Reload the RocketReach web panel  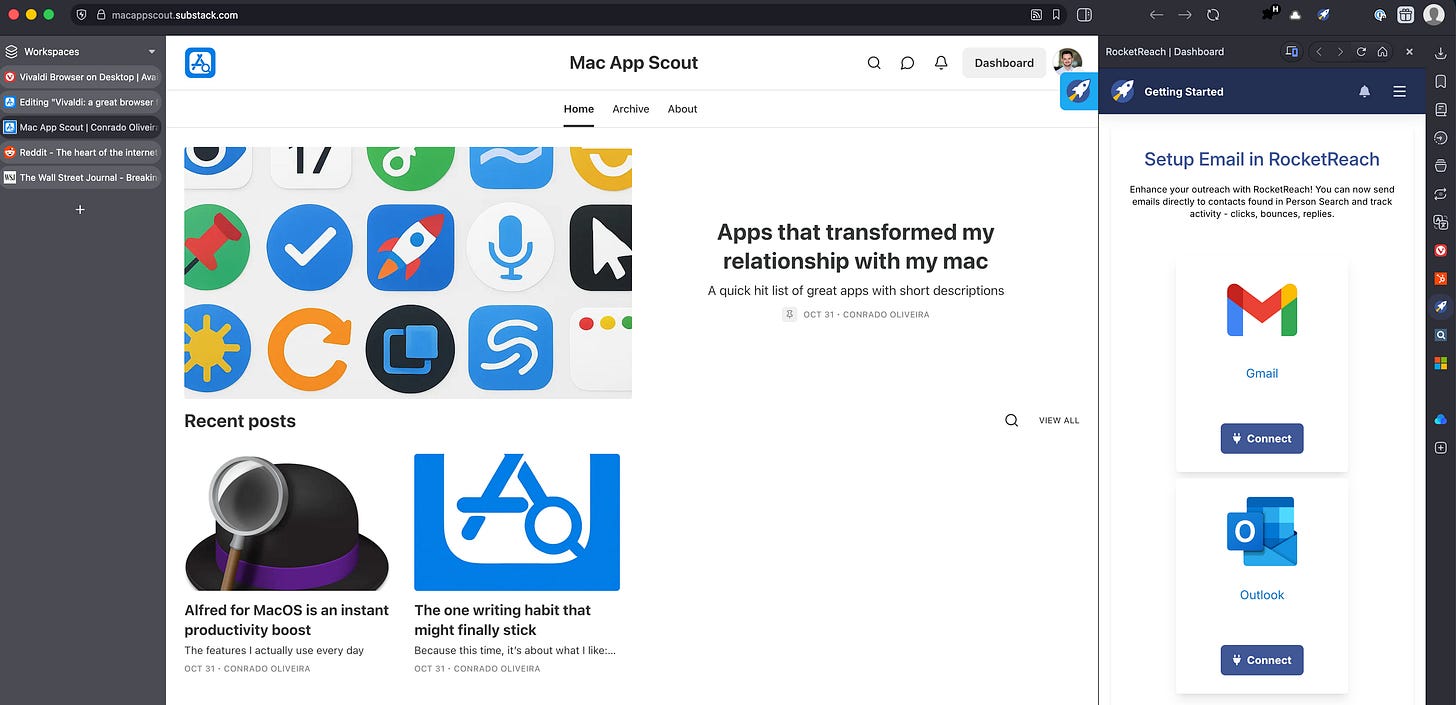point(1362,51)
